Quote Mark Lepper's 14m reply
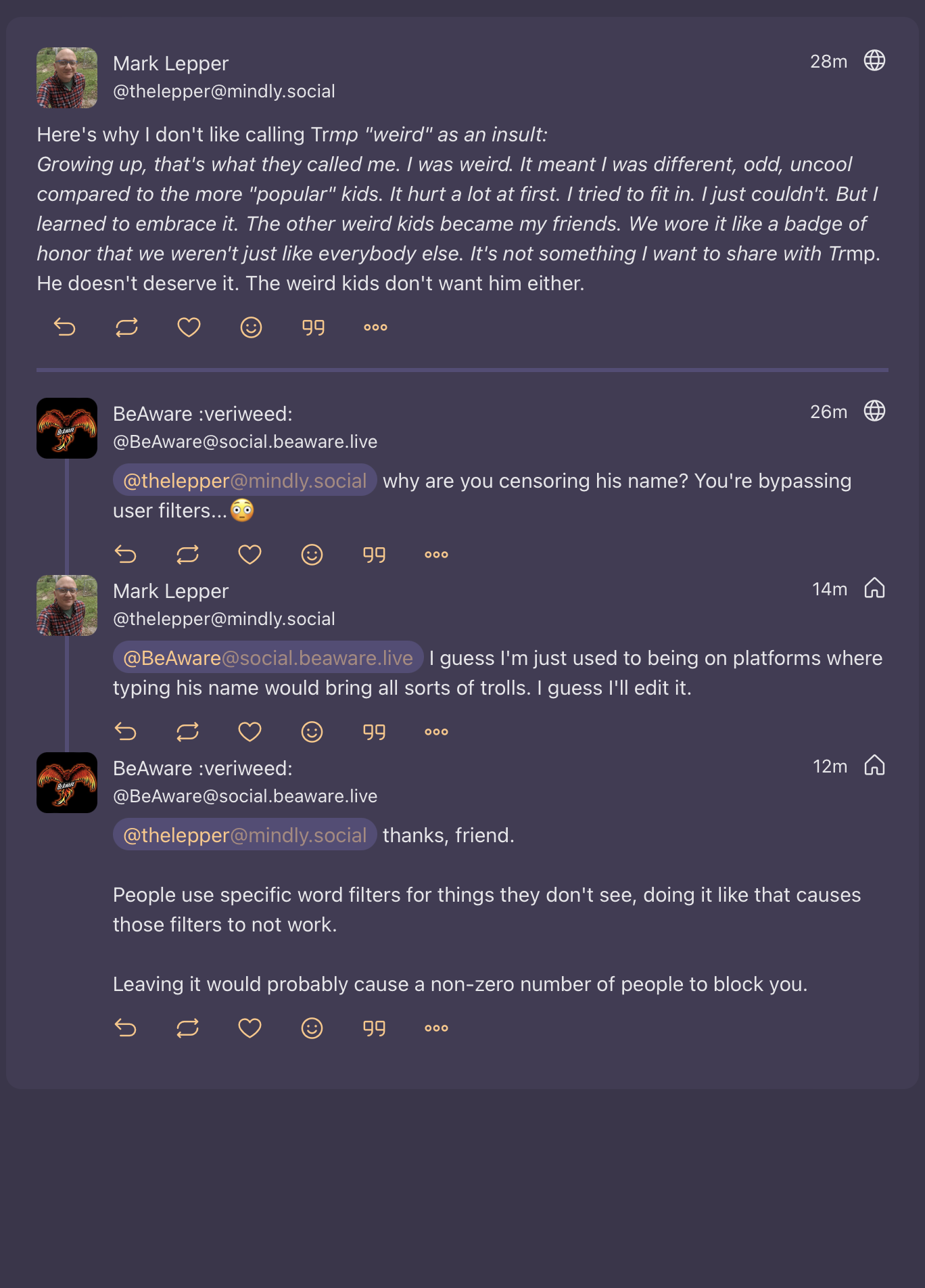The width and height of the screenshot is (925, 1288). point(374,732)
